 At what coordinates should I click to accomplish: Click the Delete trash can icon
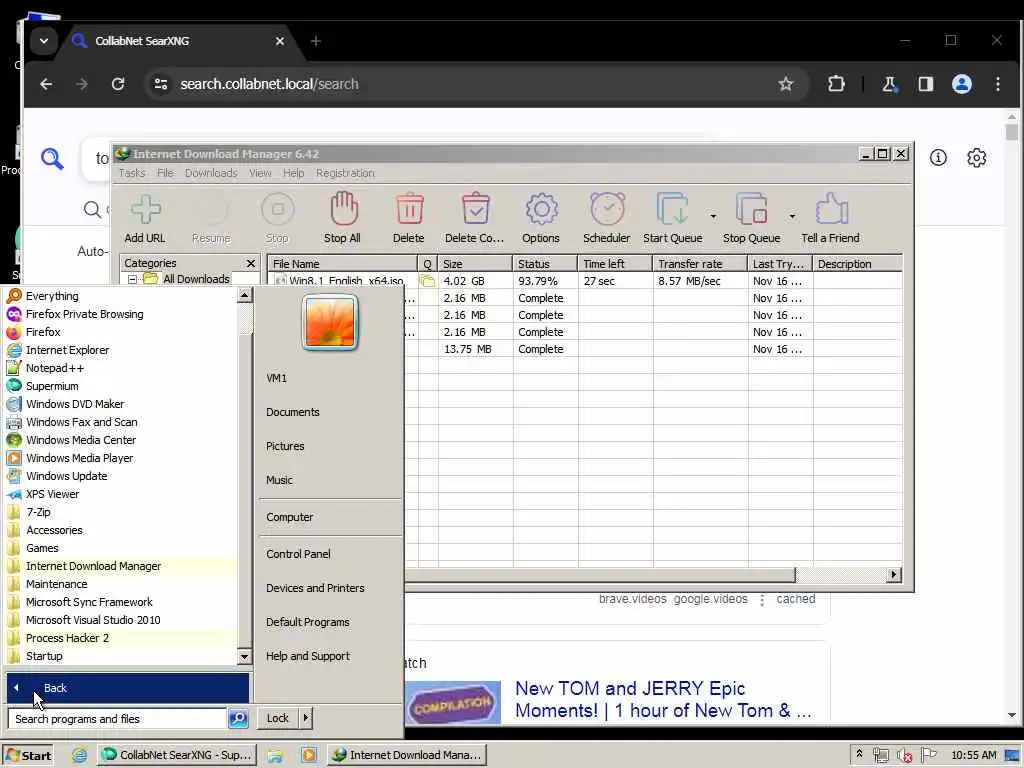pos(409,209)
